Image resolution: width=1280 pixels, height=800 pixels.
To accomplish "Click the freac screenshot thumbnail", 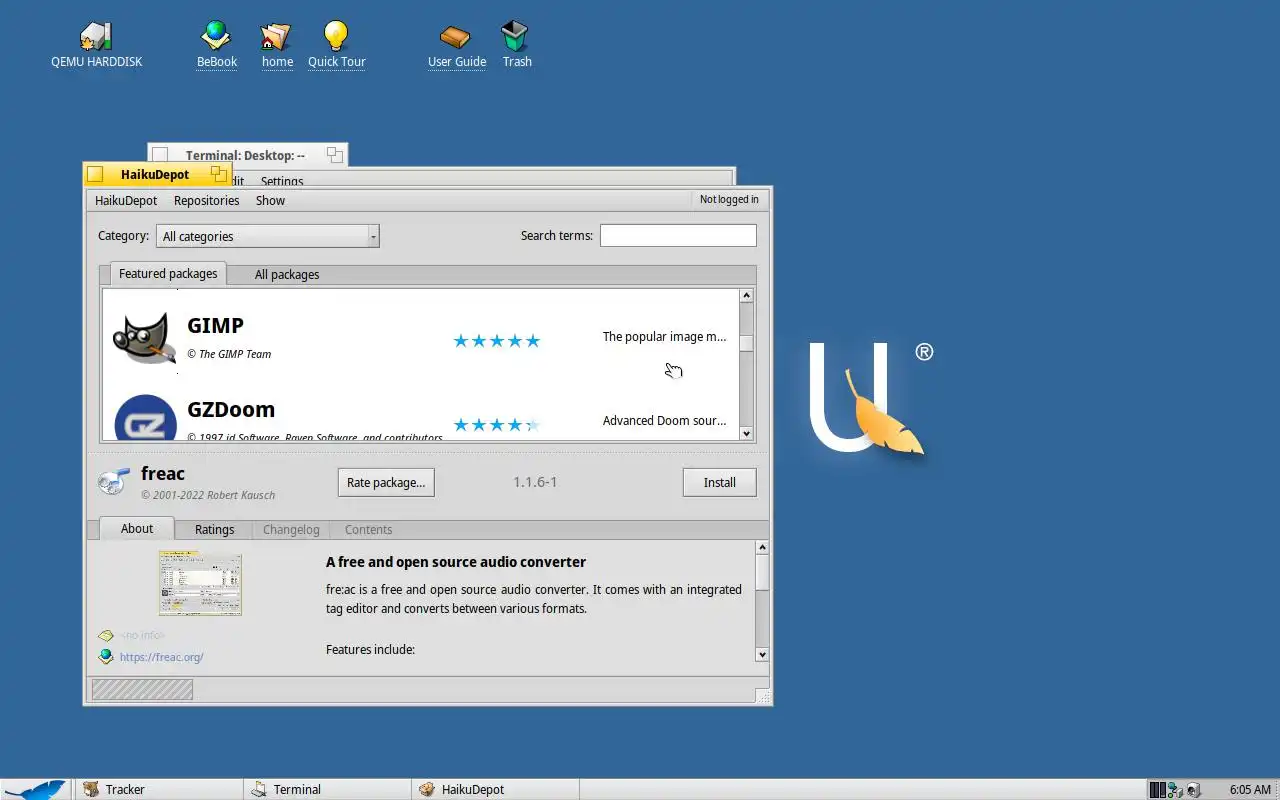I will tap(200, 583).
